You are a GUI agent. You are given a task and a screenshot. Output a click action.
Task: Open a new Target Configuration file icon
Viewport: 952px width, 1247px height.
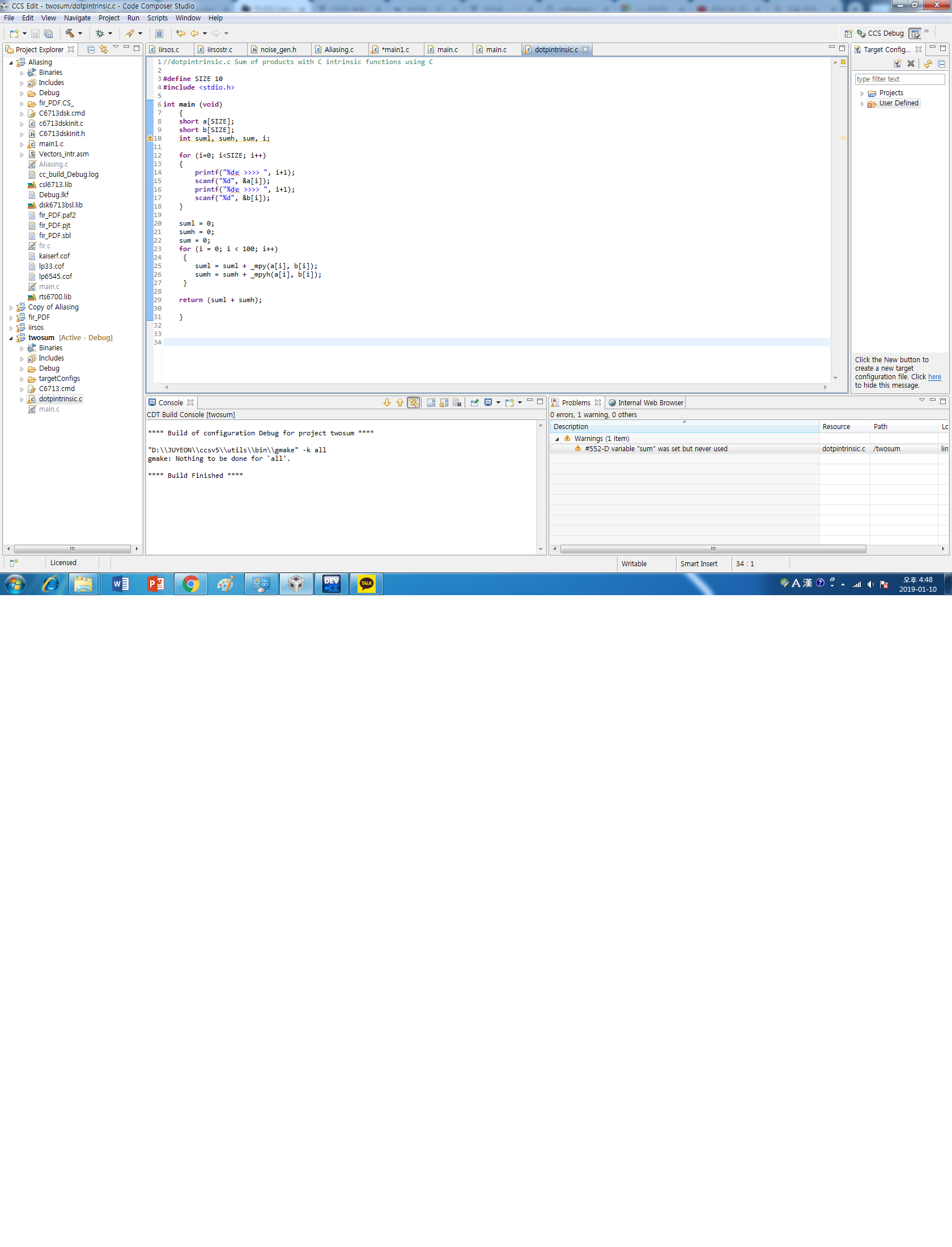pyautogui.click(x=898, y=63)
